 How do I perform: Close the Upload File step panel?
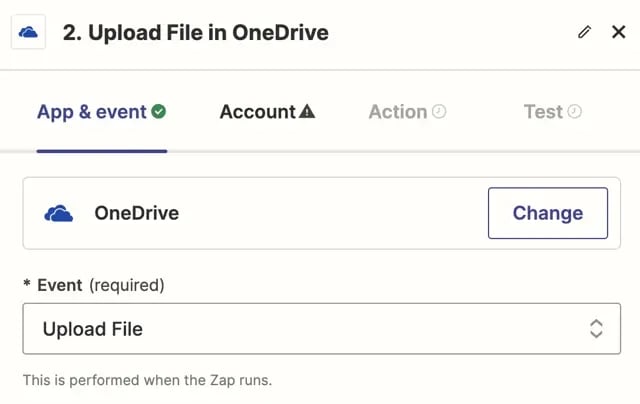tap(618, 32)
